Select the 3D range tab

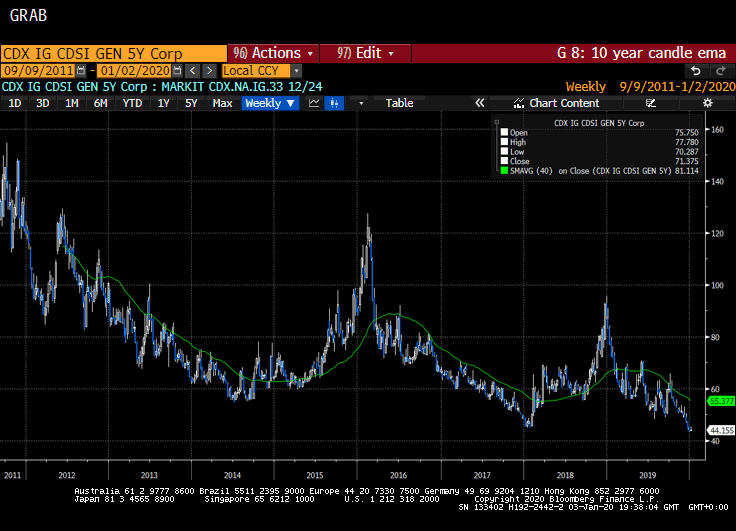pos(43,103)
